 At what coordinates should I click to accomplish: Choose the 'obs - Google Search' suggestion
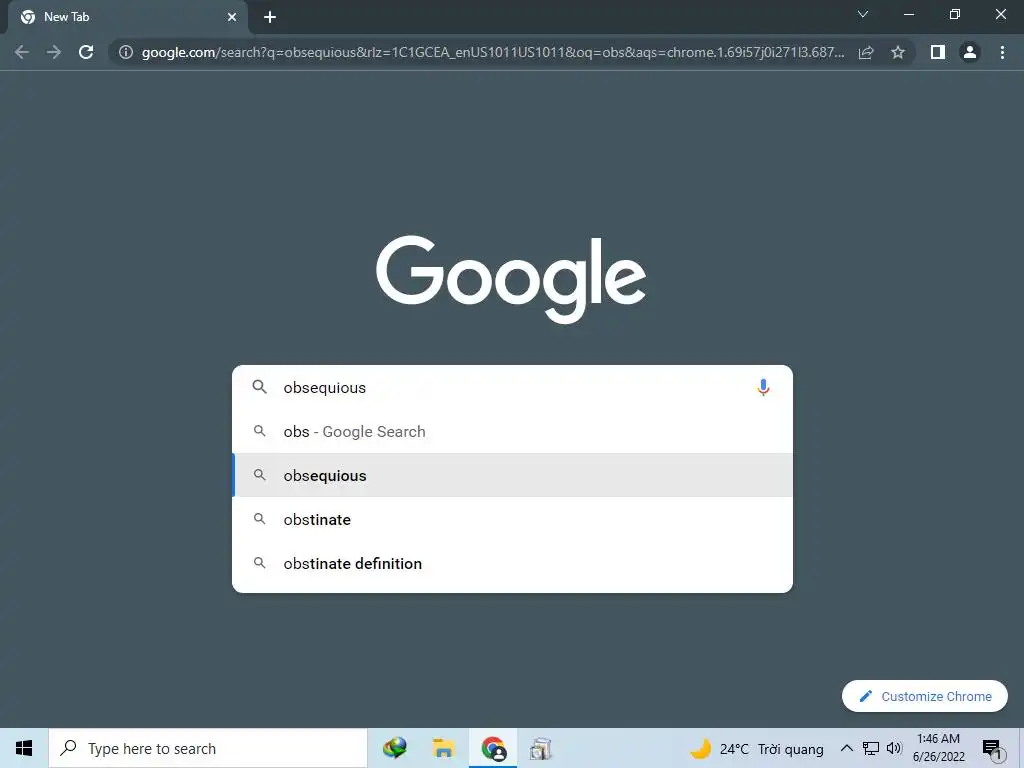coord(513,432)
